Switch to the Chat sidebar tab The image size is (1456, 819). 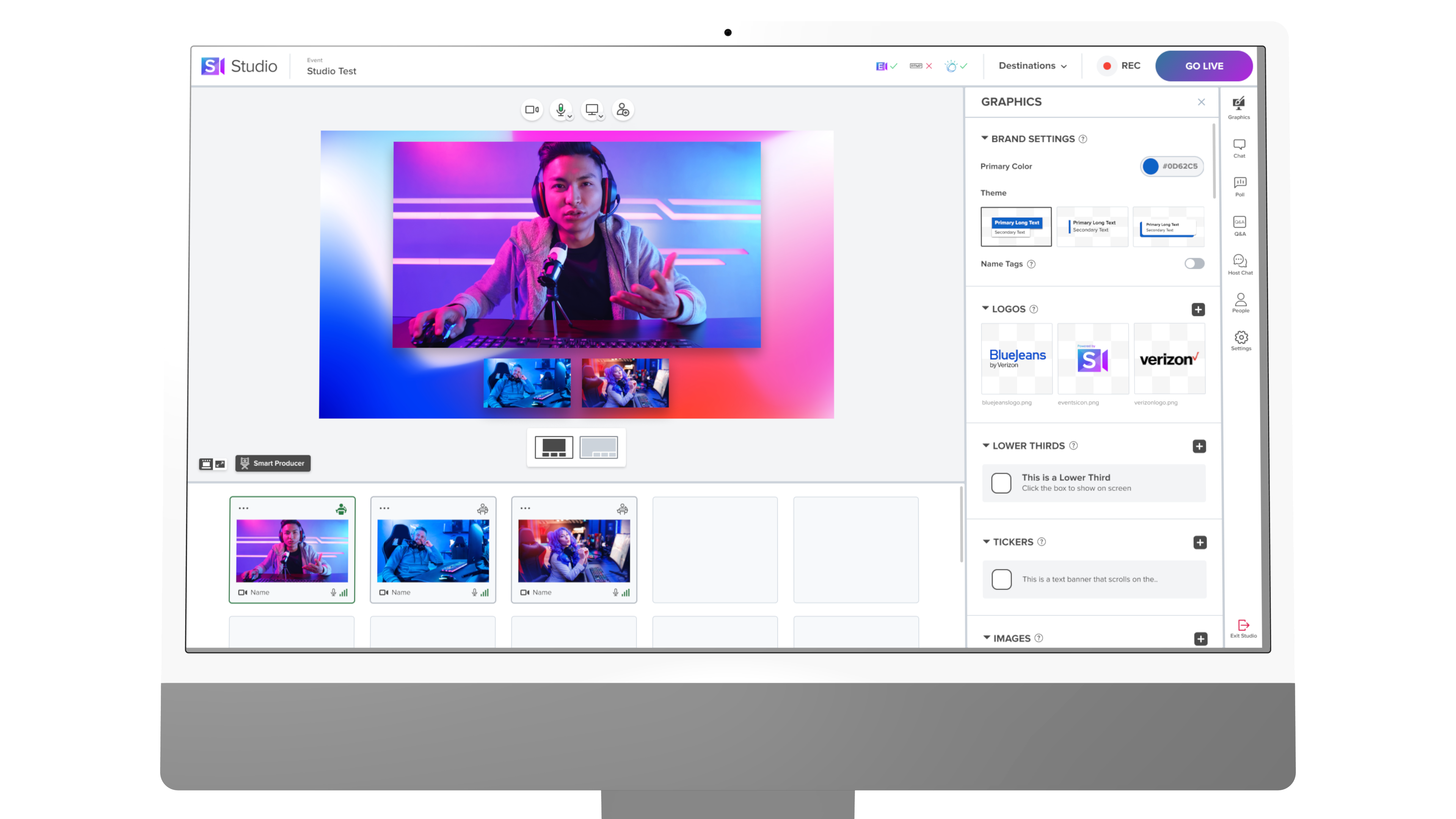1239,147
